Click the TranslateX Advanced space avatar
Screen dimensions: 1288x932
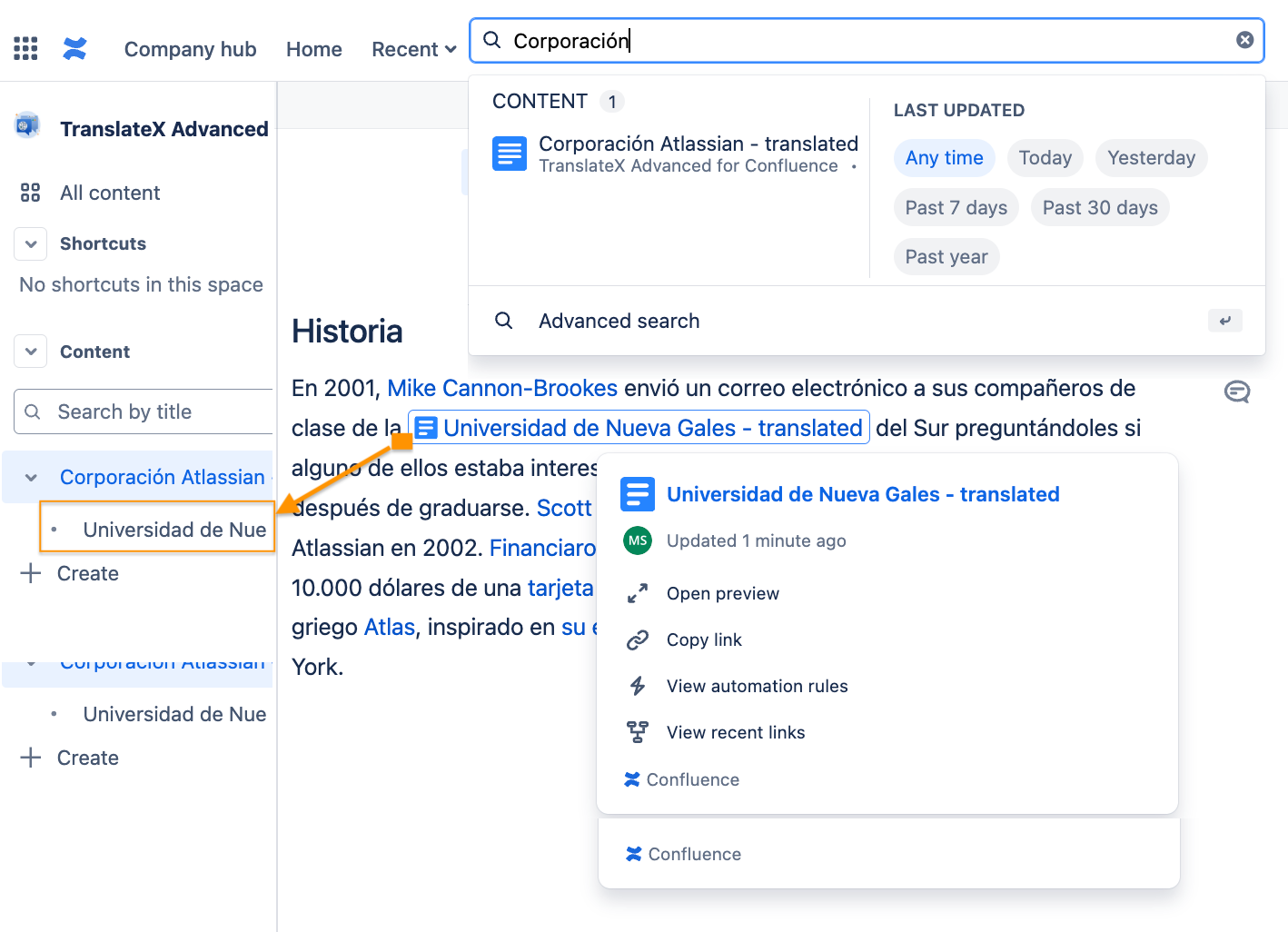(28, 125)
